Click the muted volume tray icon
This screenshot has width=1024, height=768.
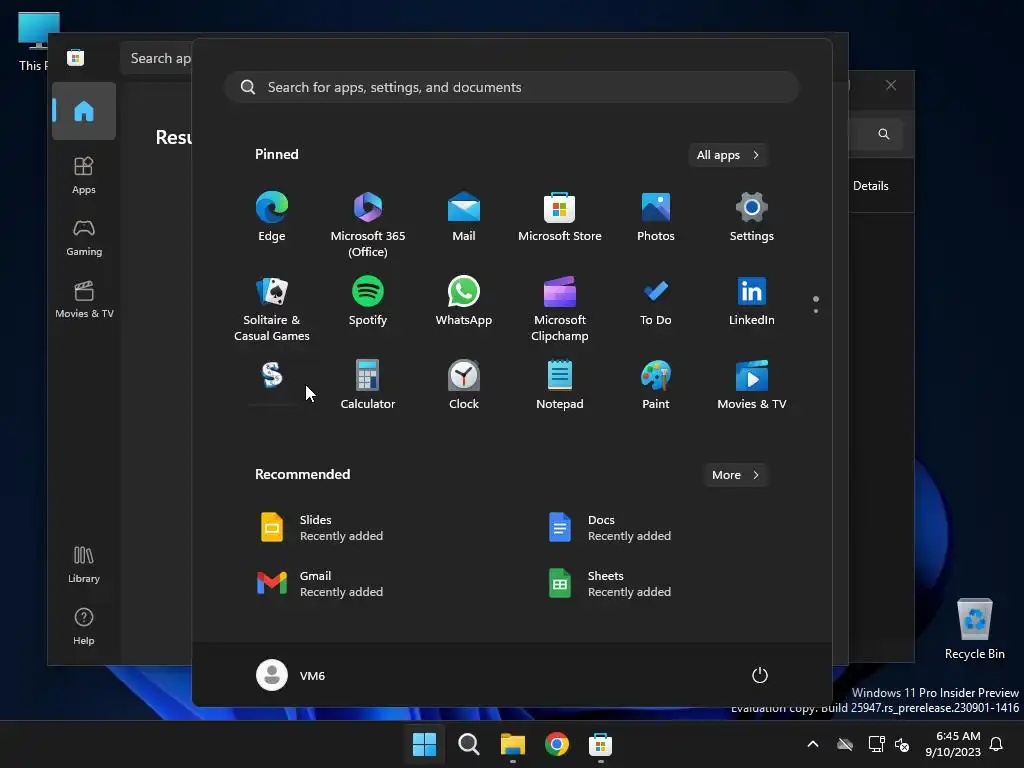point(902,744)
